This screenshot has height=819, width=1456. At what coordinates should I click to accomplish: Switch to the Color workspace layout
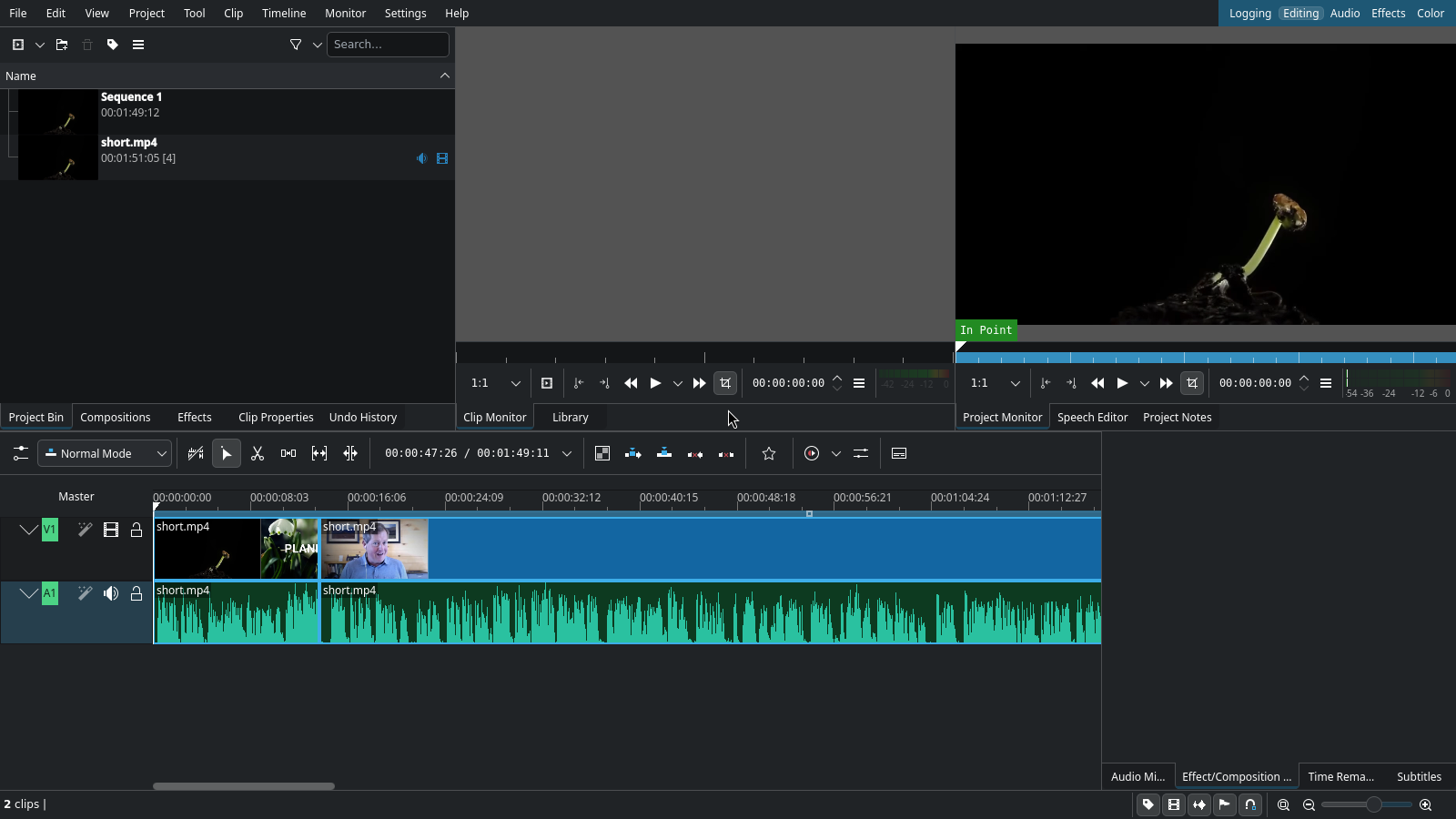click(x=1431, y=13)
